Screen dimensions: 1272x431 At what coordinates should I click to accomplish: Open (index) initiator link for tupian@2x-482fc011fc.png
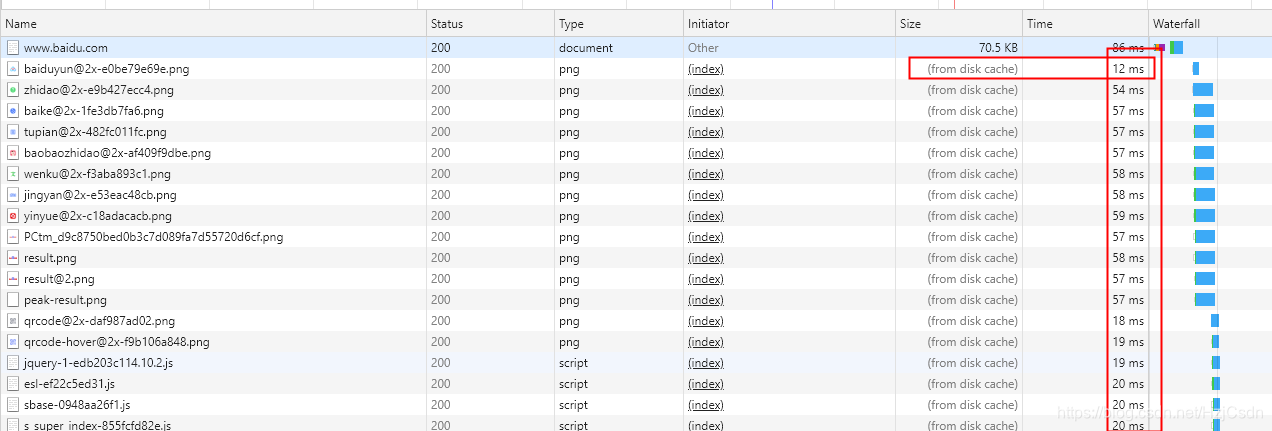[x=706, y=132]
